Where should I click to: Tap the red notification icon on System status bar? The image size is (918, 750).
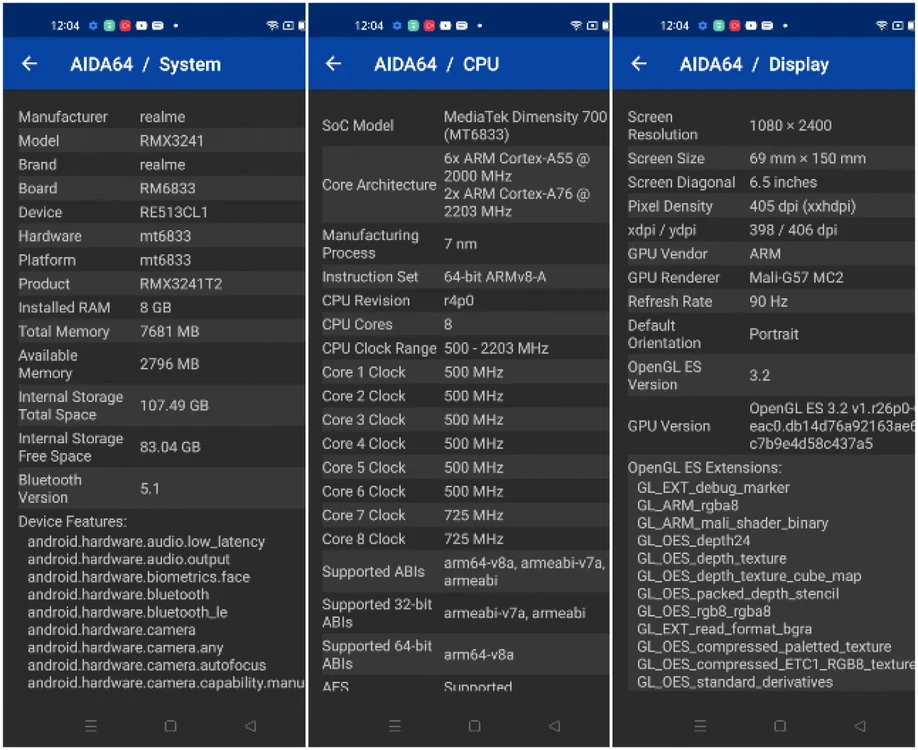coord(125,25)
